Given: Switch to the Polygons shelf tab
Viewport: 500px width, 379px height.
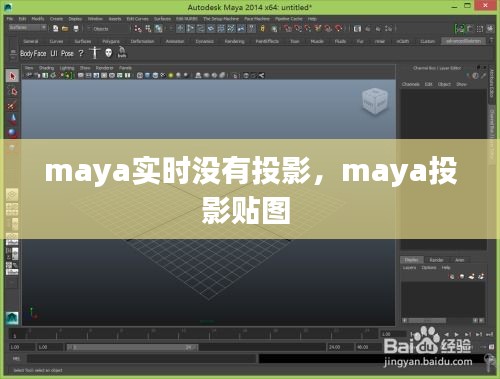Looking at the screenshot, I should [111, 41].
